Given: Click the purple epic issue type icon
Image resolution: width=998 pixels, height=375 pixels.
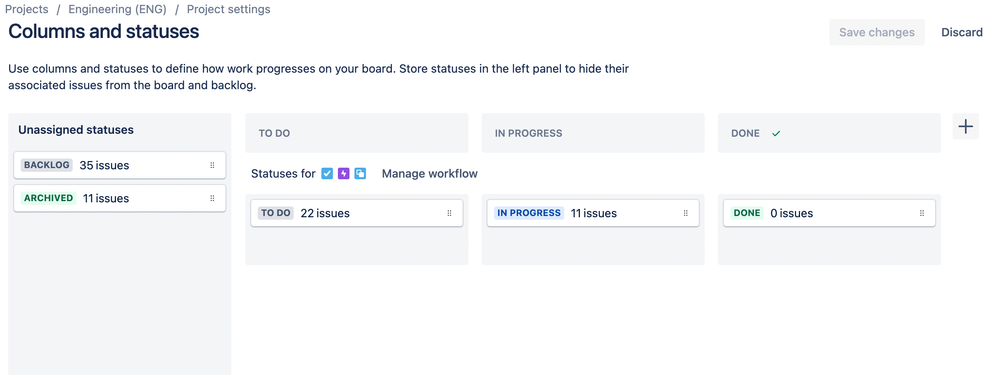Looking at the screenshot, I should 344,173.
